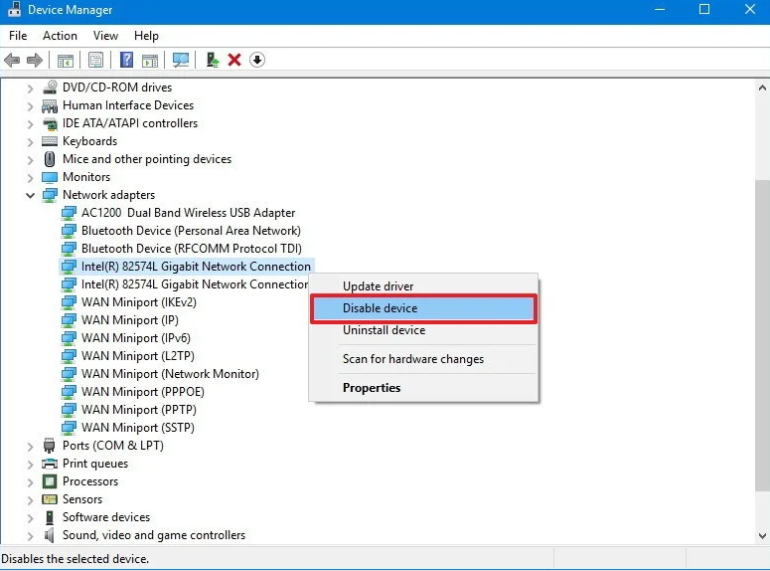Viewport: 770px width, 571px height.
Task: Click Show/Hide Console Tree toolbar icon
Action: (65, 60)
